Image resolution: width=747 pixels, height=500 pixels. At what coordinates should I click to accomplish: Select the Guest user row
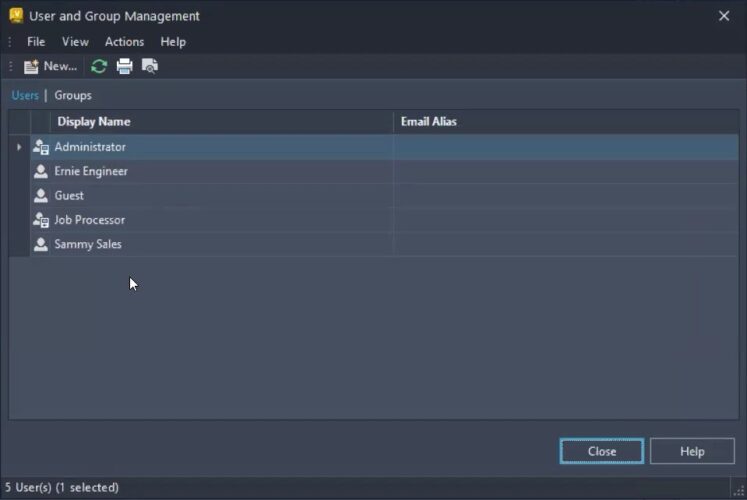click(x=384, y=196)
